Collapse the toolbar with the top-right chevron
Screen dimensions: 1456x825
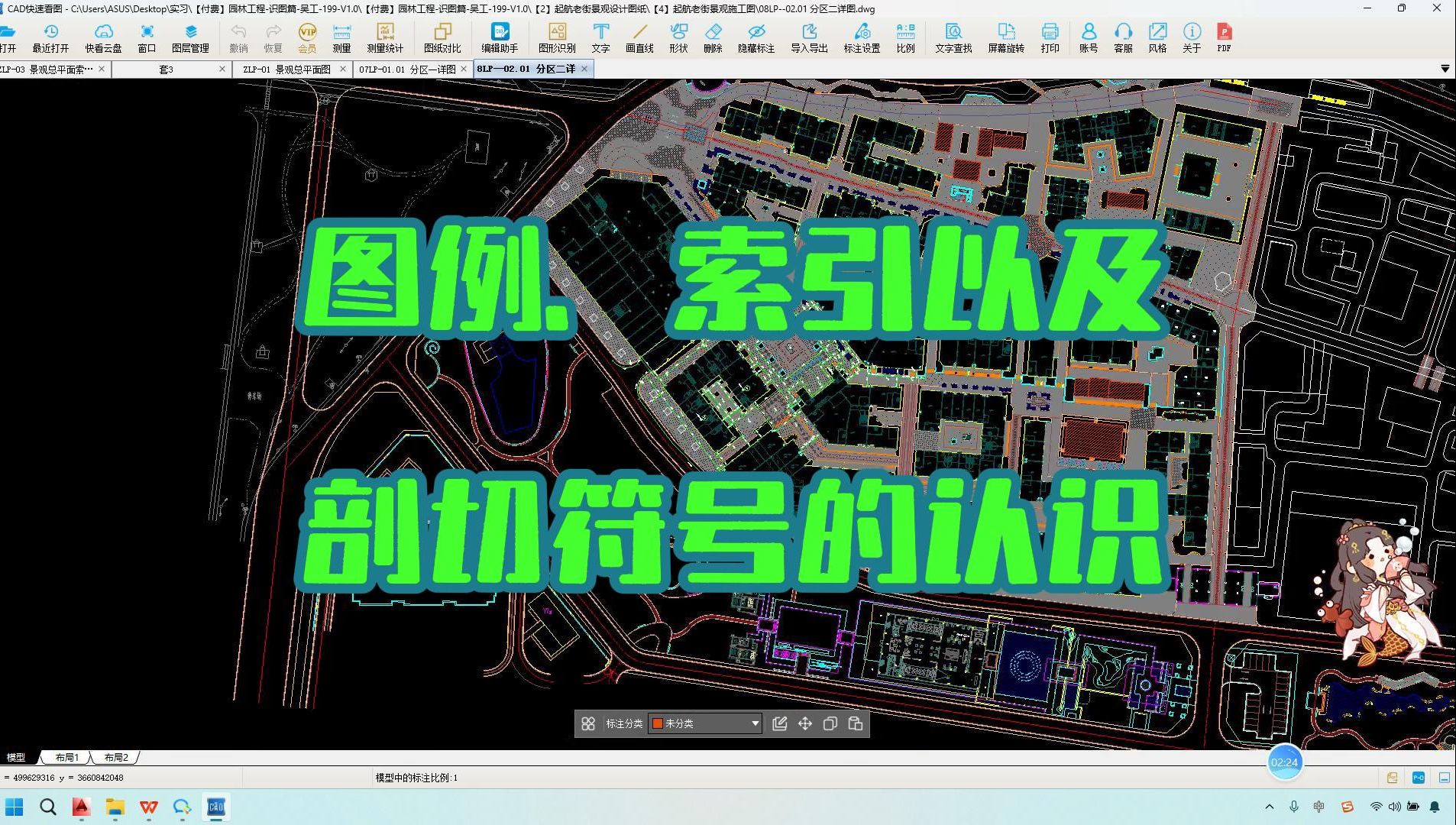coord(1444,68)
